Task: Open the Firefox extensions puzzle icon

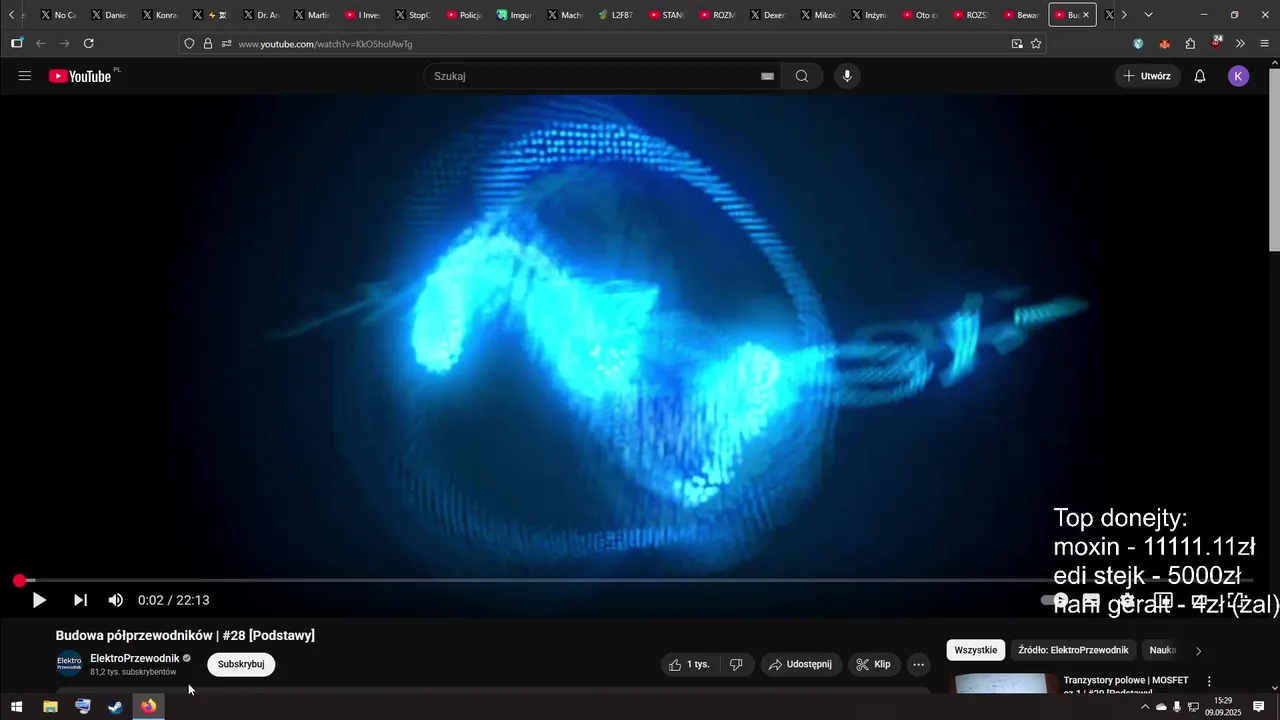Action: (1190, 44)
